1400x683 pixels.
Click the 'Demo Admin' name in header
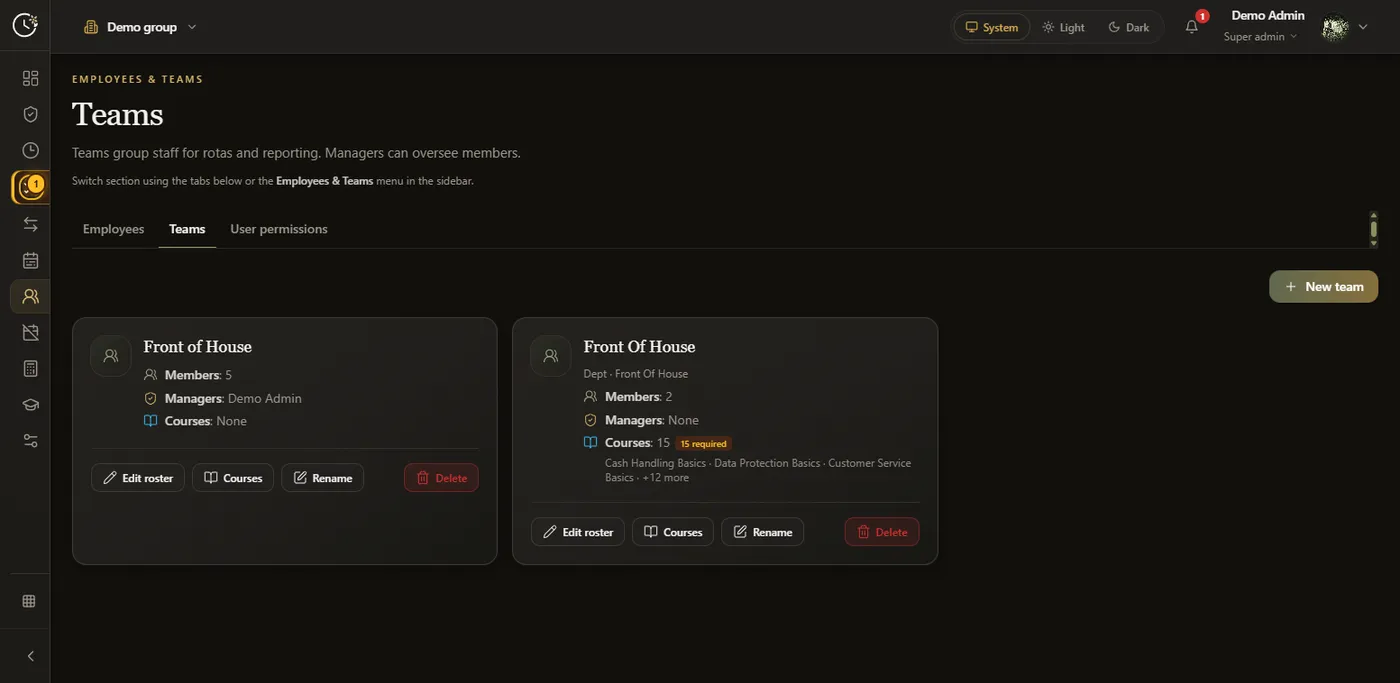point(1268,16)
